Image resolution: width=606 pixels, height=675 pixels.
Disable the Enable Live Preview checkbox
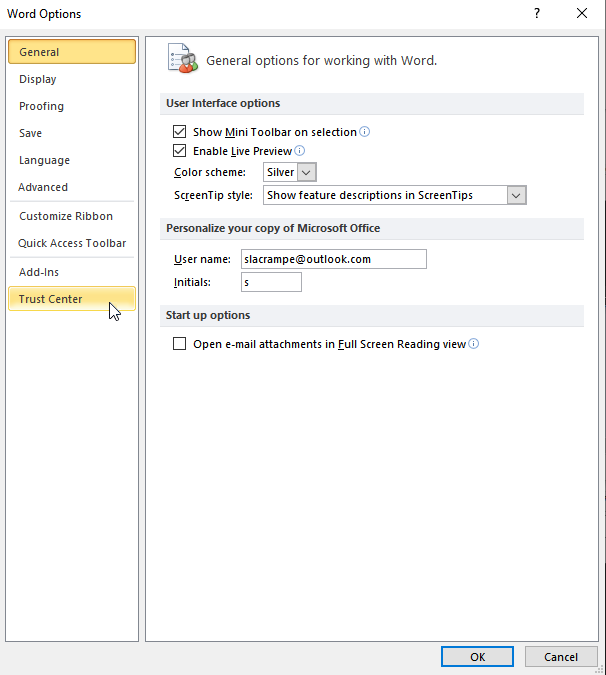tap(179, 151)
